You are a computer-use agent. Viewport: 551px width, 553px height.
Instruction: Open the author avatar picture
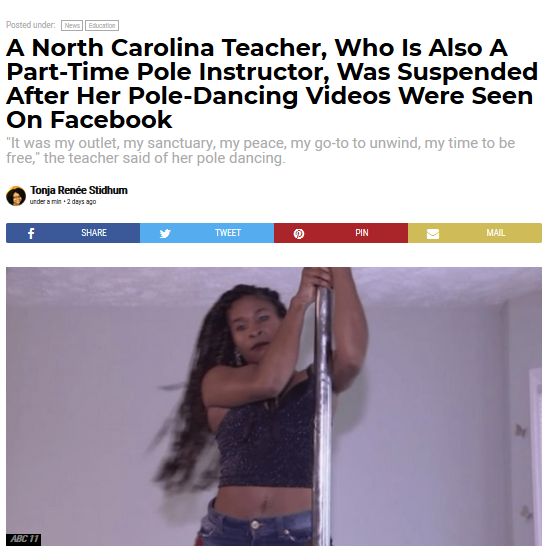click(x=16, y=196)
